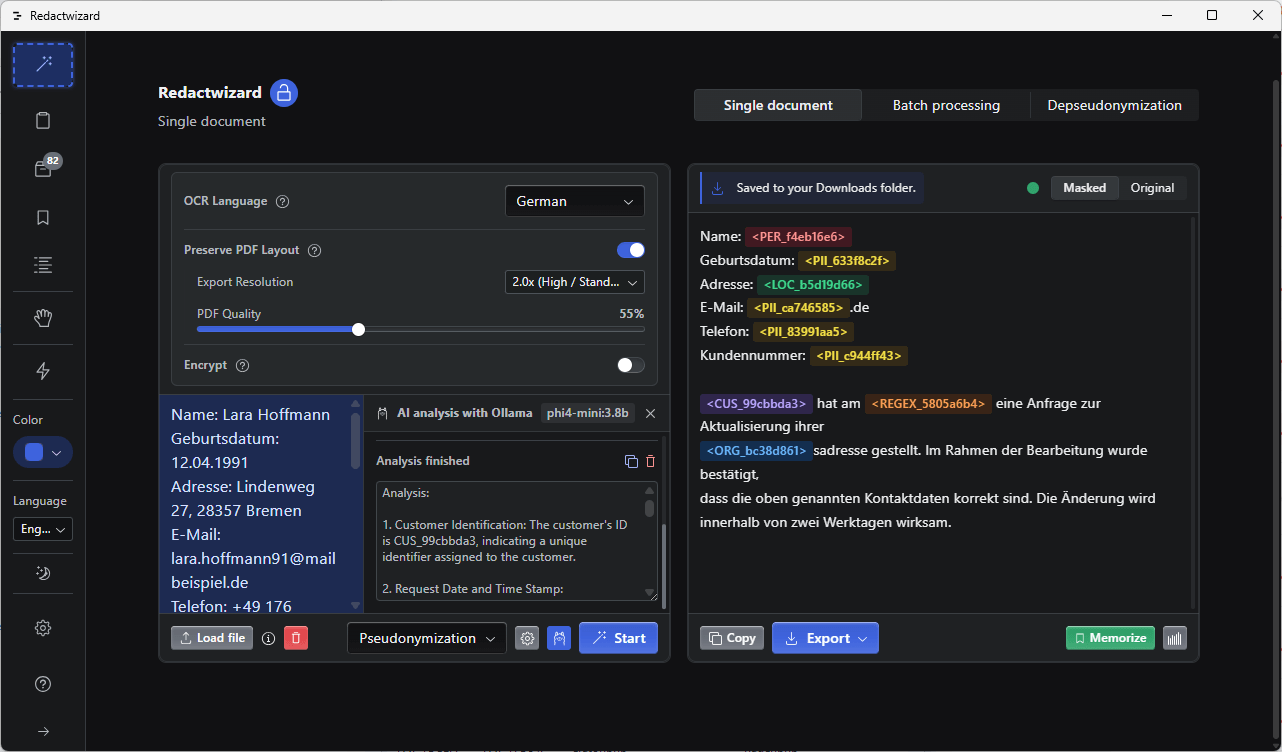Click the Saved to your Downloads folder notice
The image size is (1282, 752).
(x=814, y=188)
